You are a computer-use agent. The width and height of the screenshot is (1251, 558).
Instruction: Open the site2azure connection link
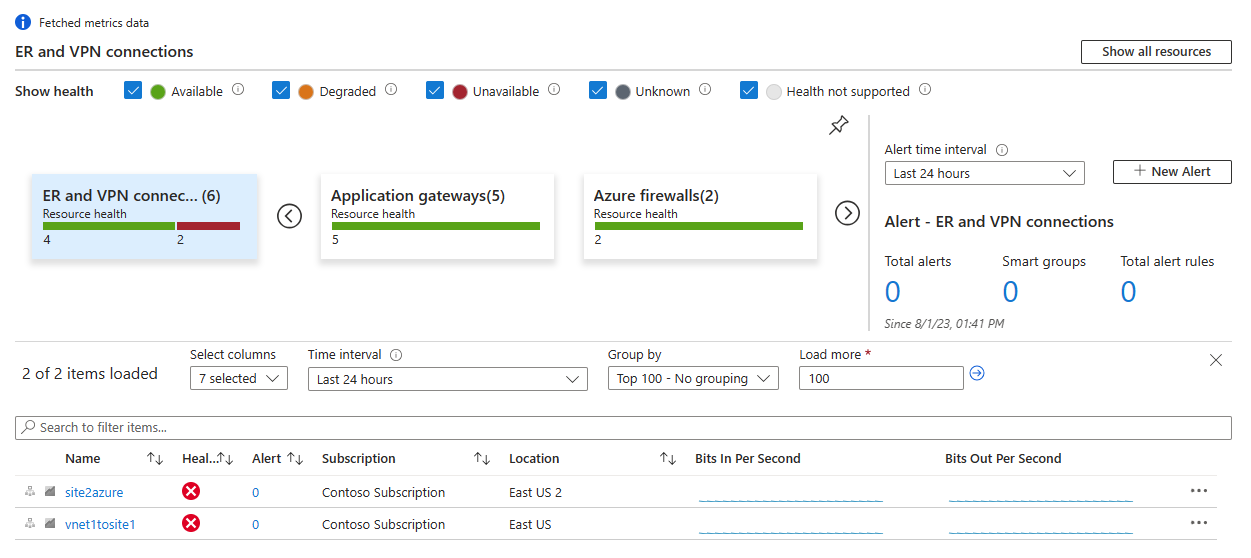[x=94, y=492]
